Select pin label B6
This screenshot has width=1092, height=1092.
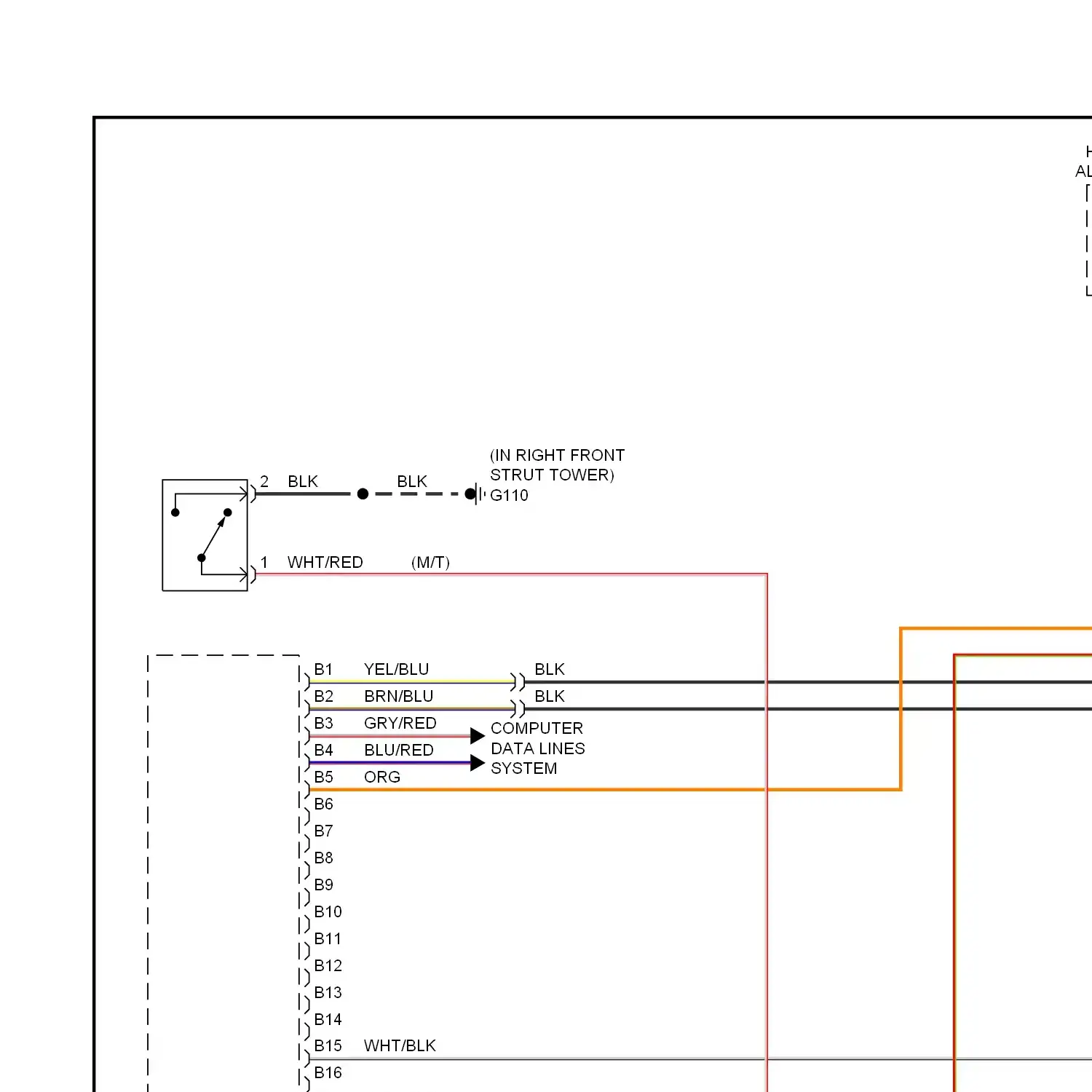click(323, 804)
